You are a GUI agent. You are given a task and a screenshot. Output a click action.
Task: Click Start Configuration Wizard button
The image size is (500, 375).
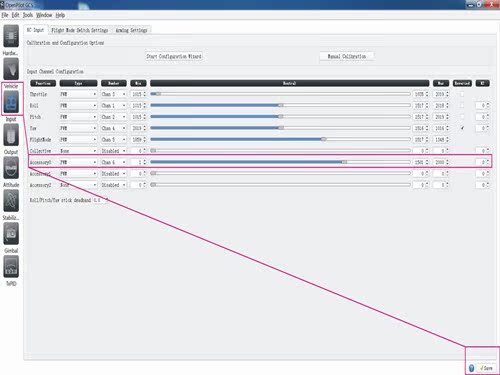coord(174,56)
